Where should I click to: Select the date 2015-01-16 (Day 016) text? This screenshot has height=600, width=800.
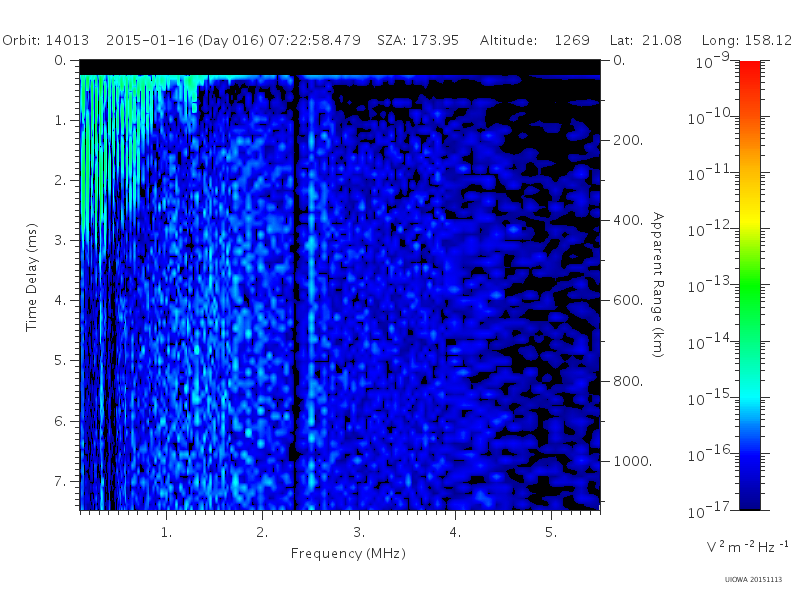click(185, 40)
